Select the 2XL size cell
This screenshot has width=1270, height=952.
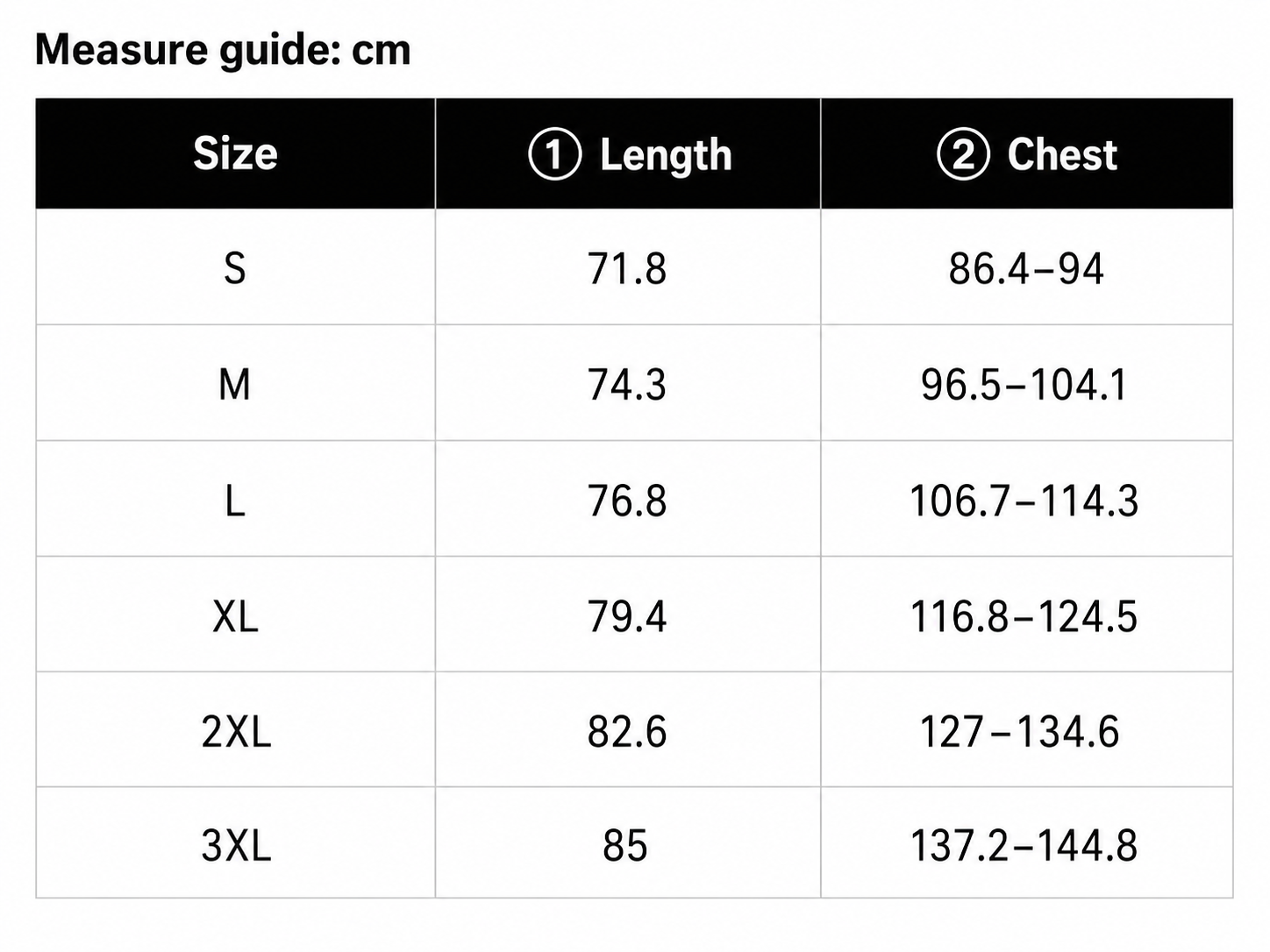(x=235, y=731)
